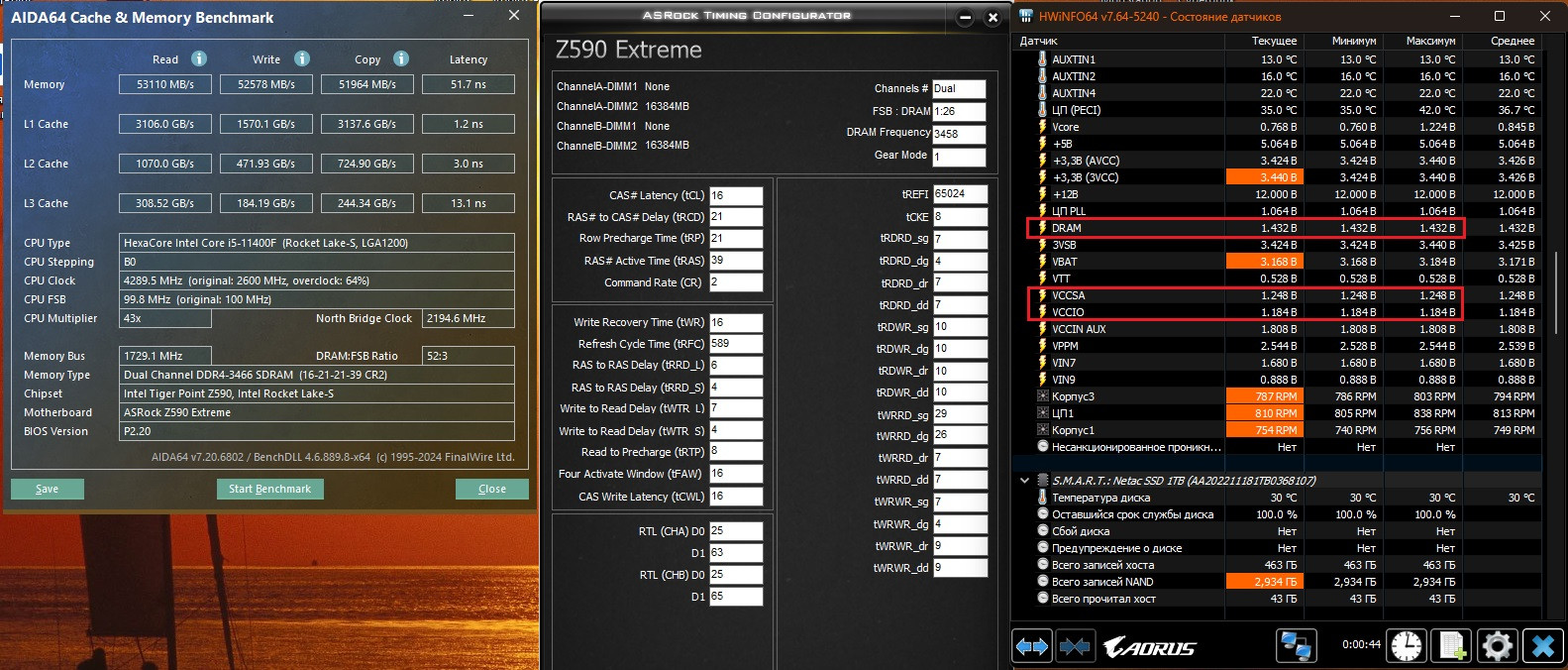The width and height of the screenshot is (1568, 670).
Task: Click the Memory Type DDR4-3466 field
Action: 317,375
